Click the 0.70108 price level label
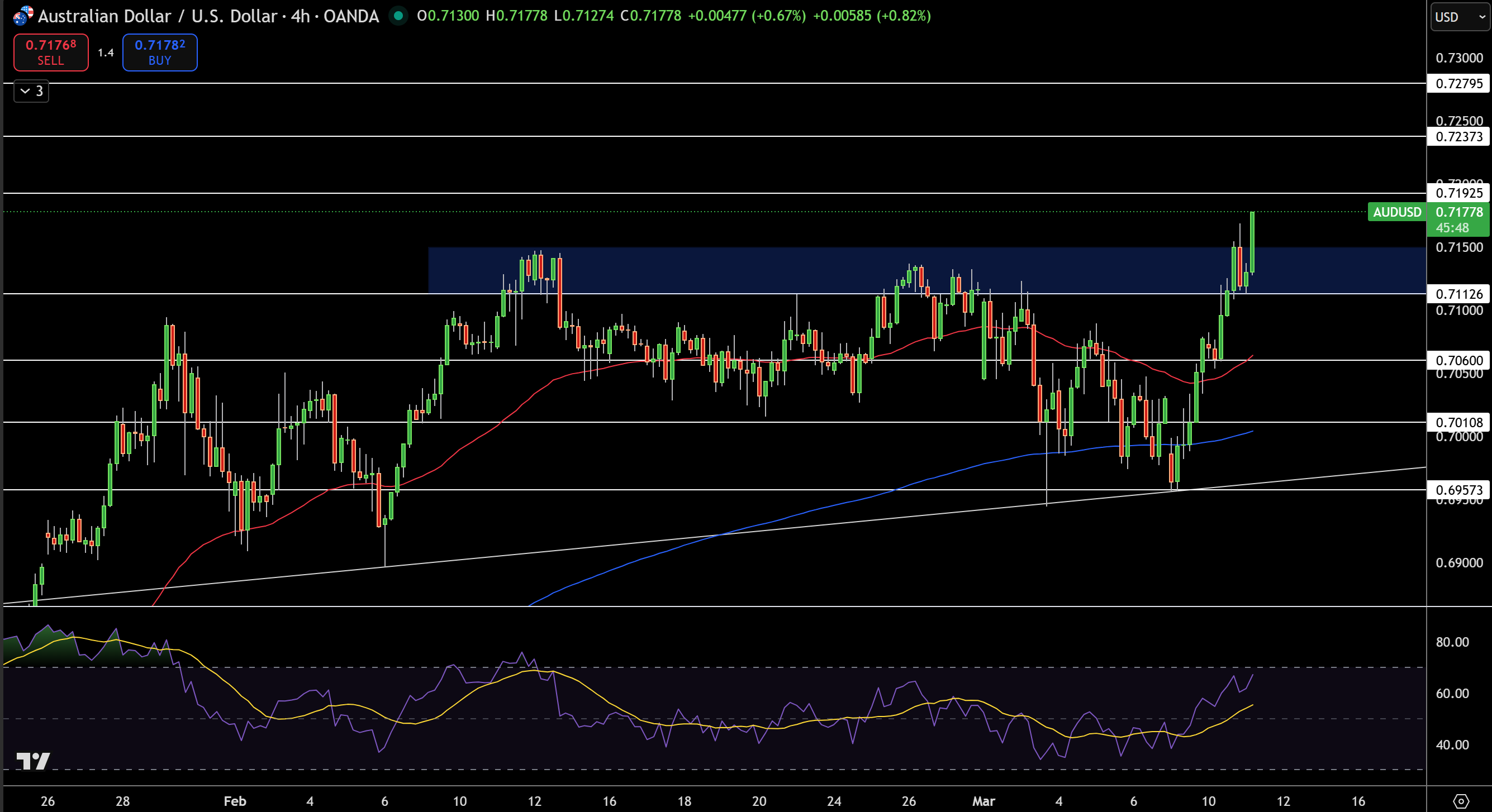 coord(1459,423)
